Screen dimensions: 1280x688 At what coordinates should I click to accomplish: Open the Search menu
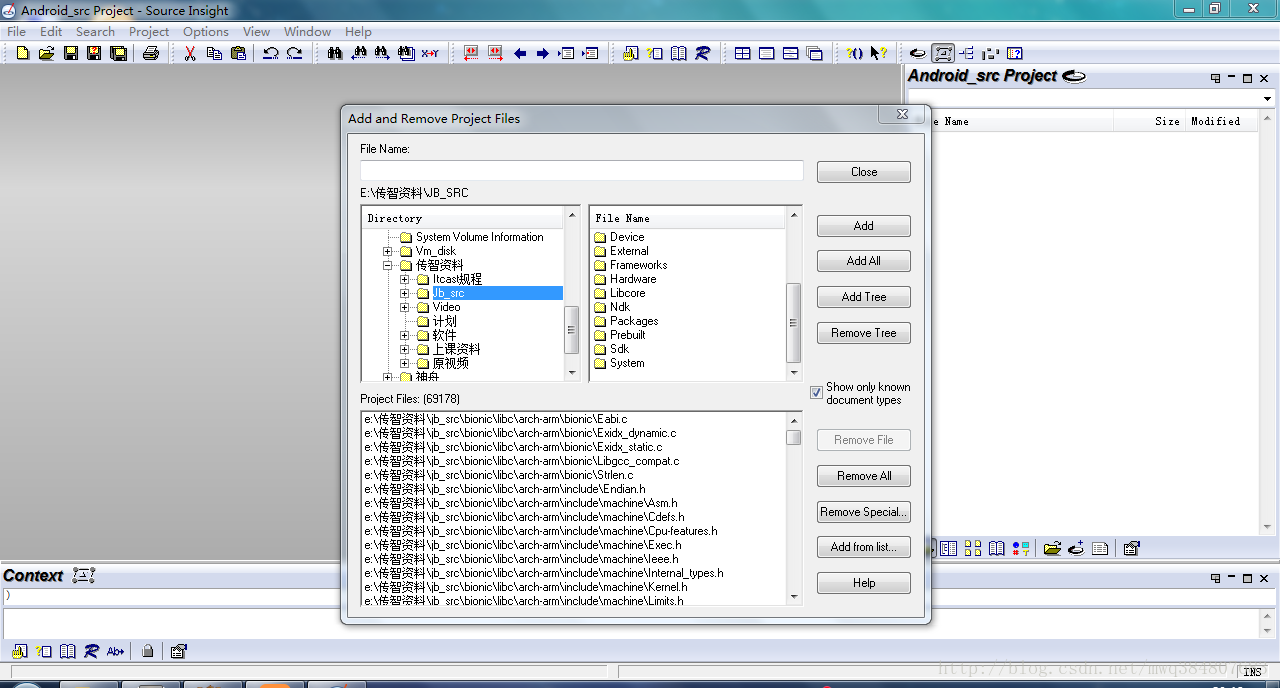tap(95, 31)
